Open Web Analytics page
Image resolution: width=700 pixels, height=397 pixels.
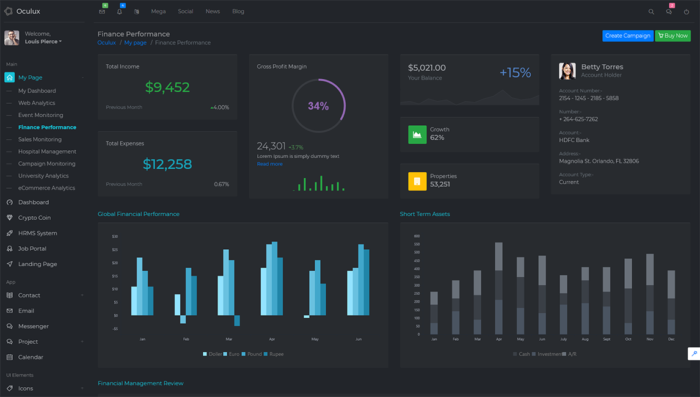(x=37, y=103)
